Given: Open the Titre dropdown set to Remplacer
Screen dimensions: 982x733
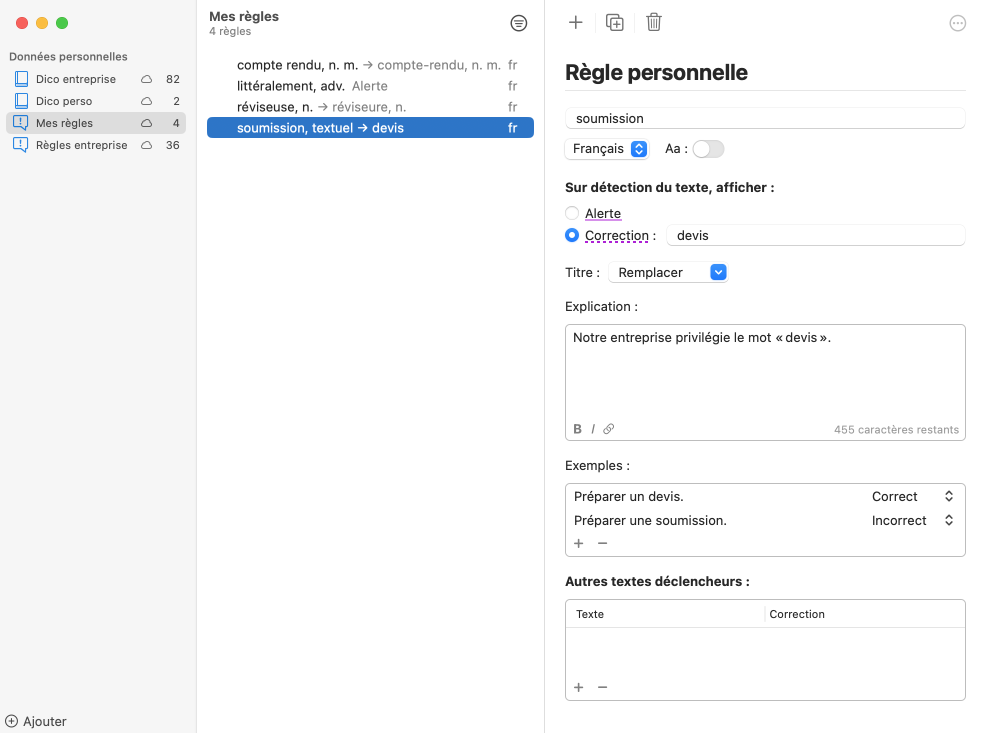Looking at the screenshot, I should tap(668, 272).
